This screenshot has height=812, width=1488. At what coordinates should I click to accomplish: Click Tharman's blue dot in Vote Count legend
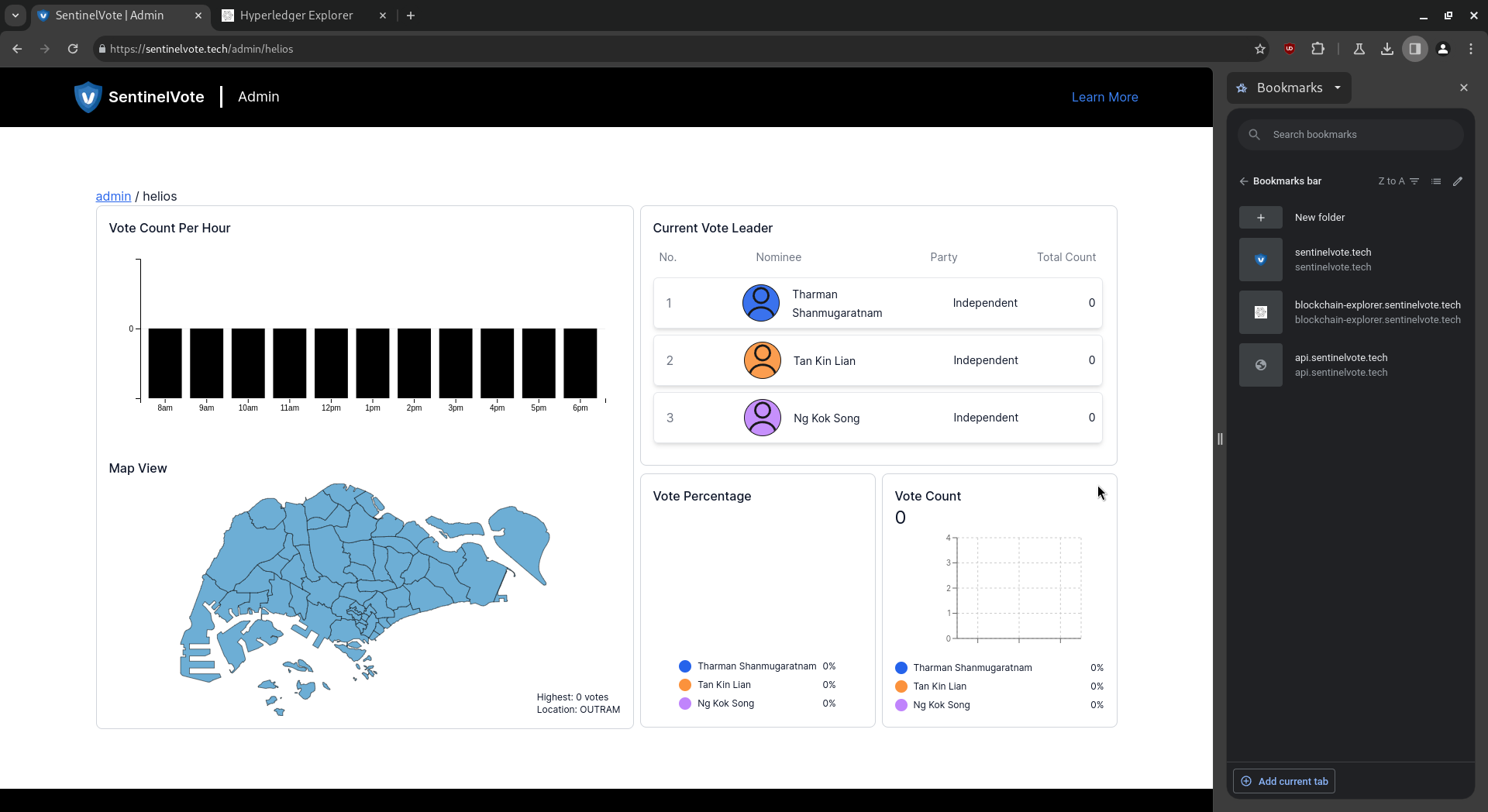(901, 668)
